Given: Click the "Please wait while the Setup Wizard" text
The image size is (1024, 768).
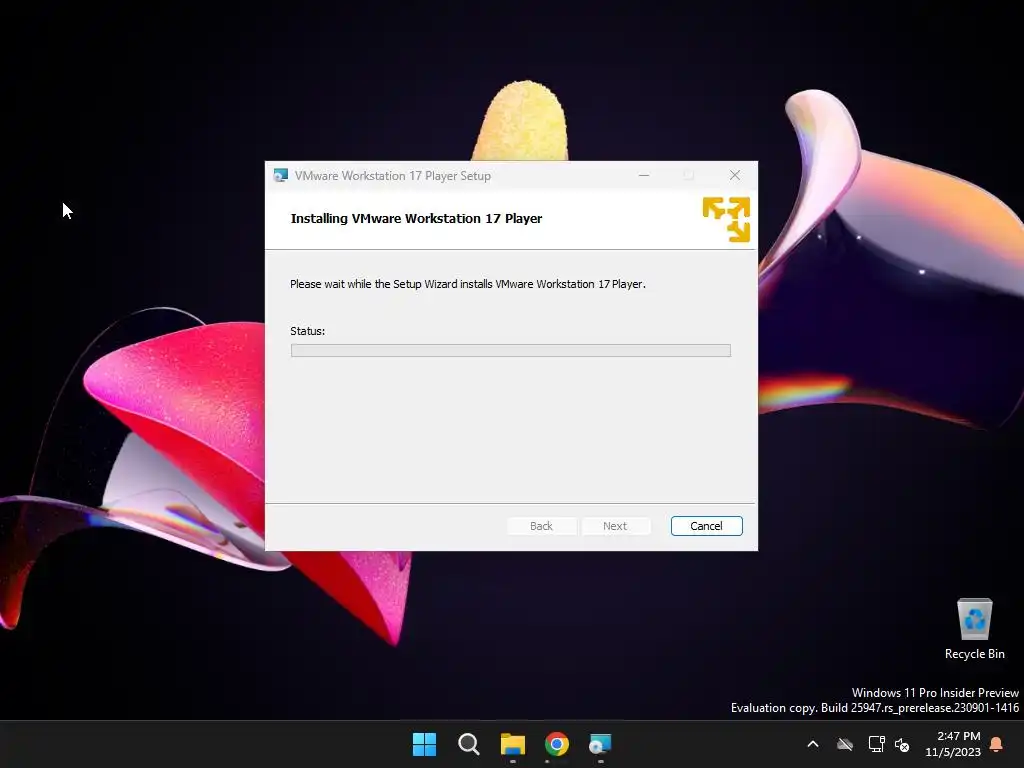Looking at the screenshot, I should point(374,284).
